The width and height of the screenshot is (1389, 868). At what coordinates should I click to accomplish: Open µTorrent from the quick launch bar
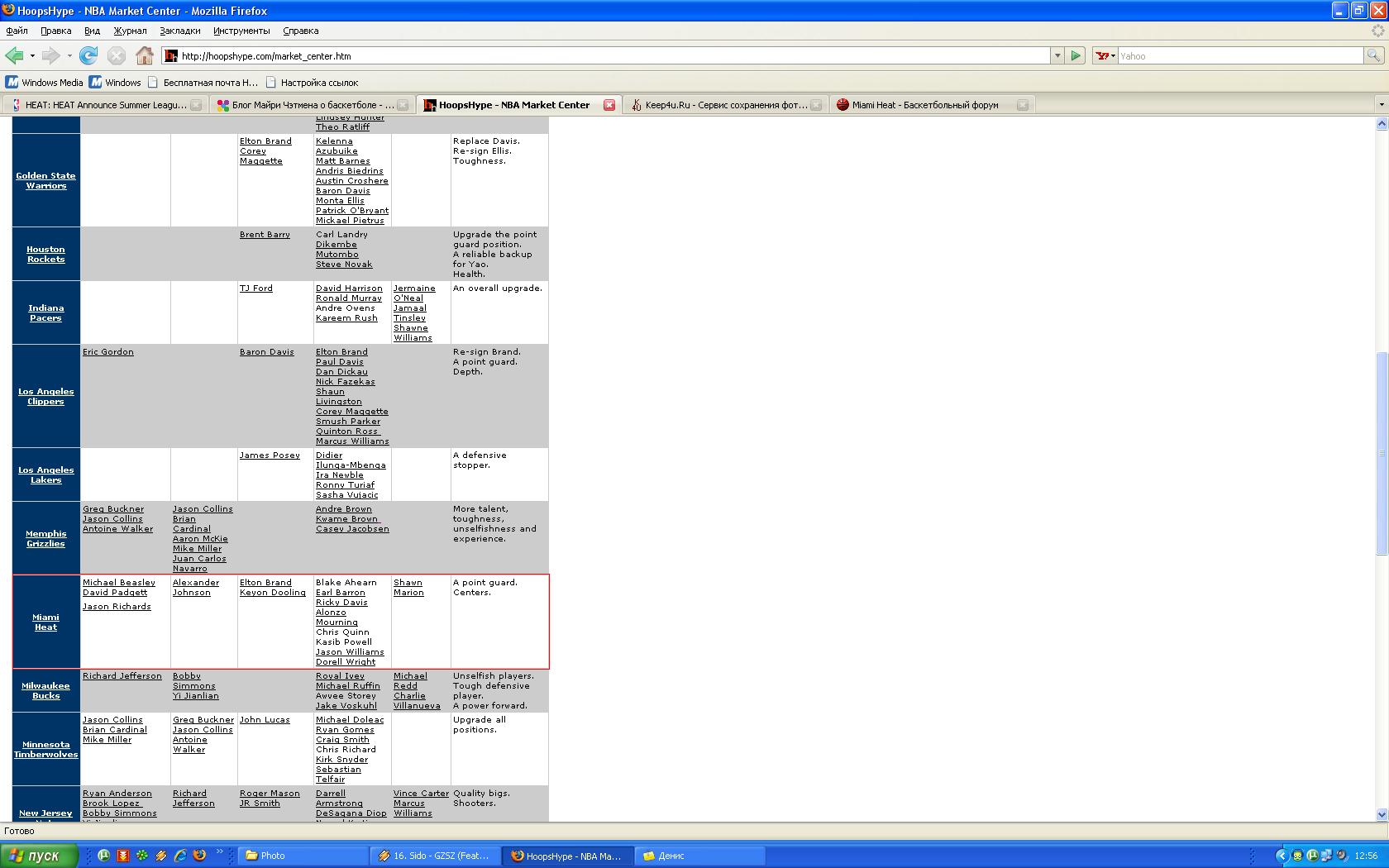(x=104, y=856)
